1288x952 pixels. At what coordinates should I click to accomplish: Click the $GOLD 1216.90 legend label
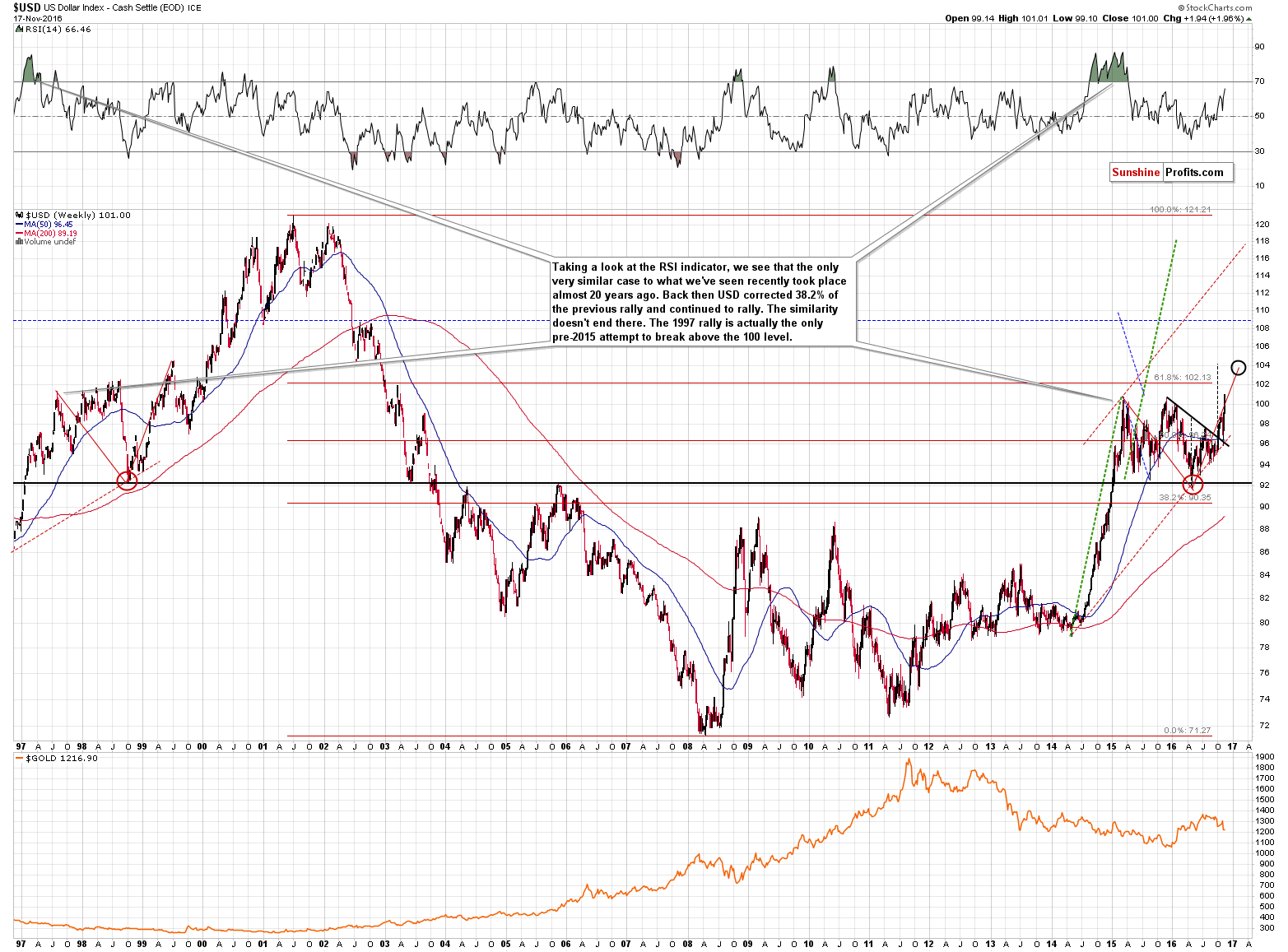62,758
